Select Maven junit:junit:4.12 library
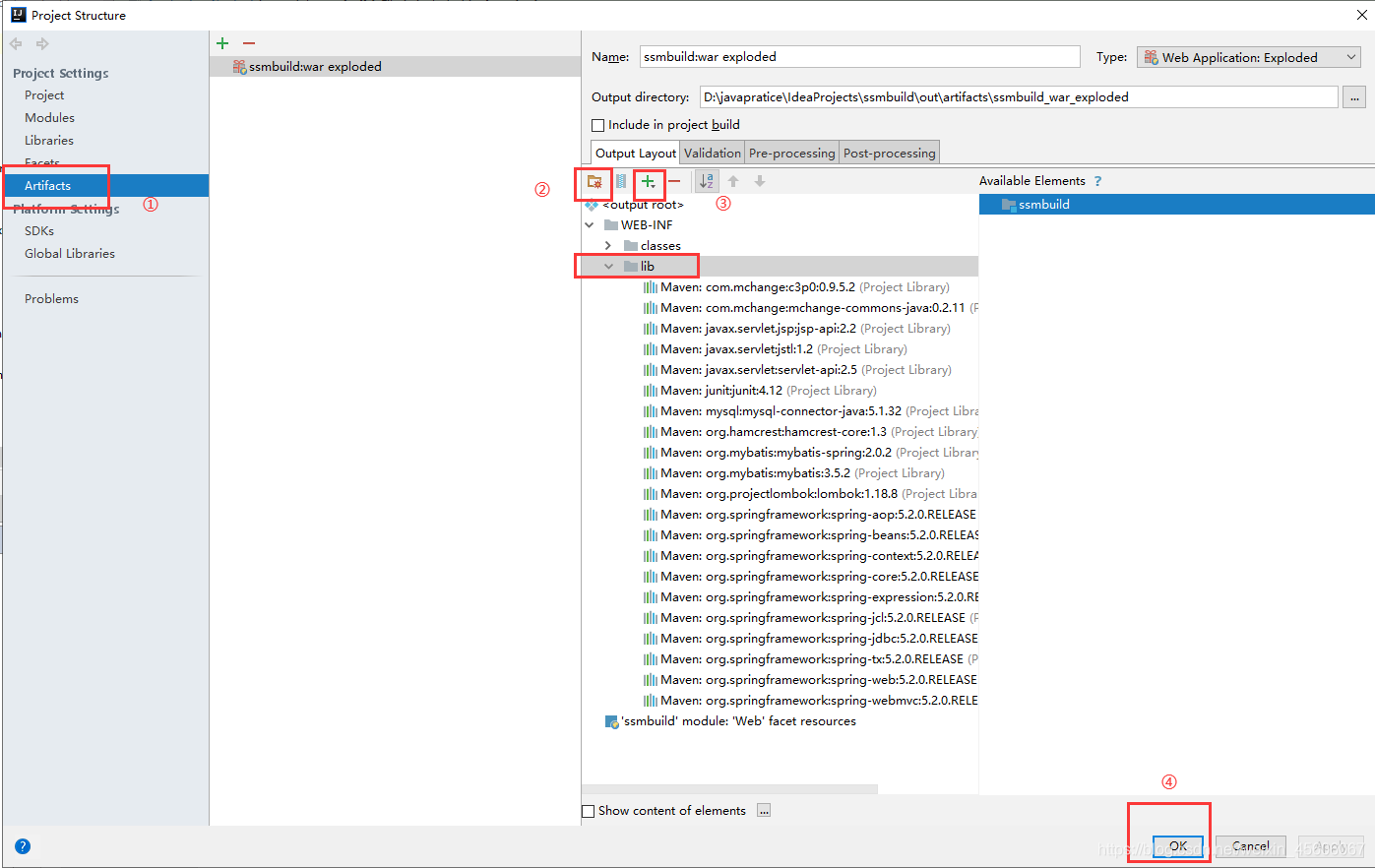 coord(760,391)
